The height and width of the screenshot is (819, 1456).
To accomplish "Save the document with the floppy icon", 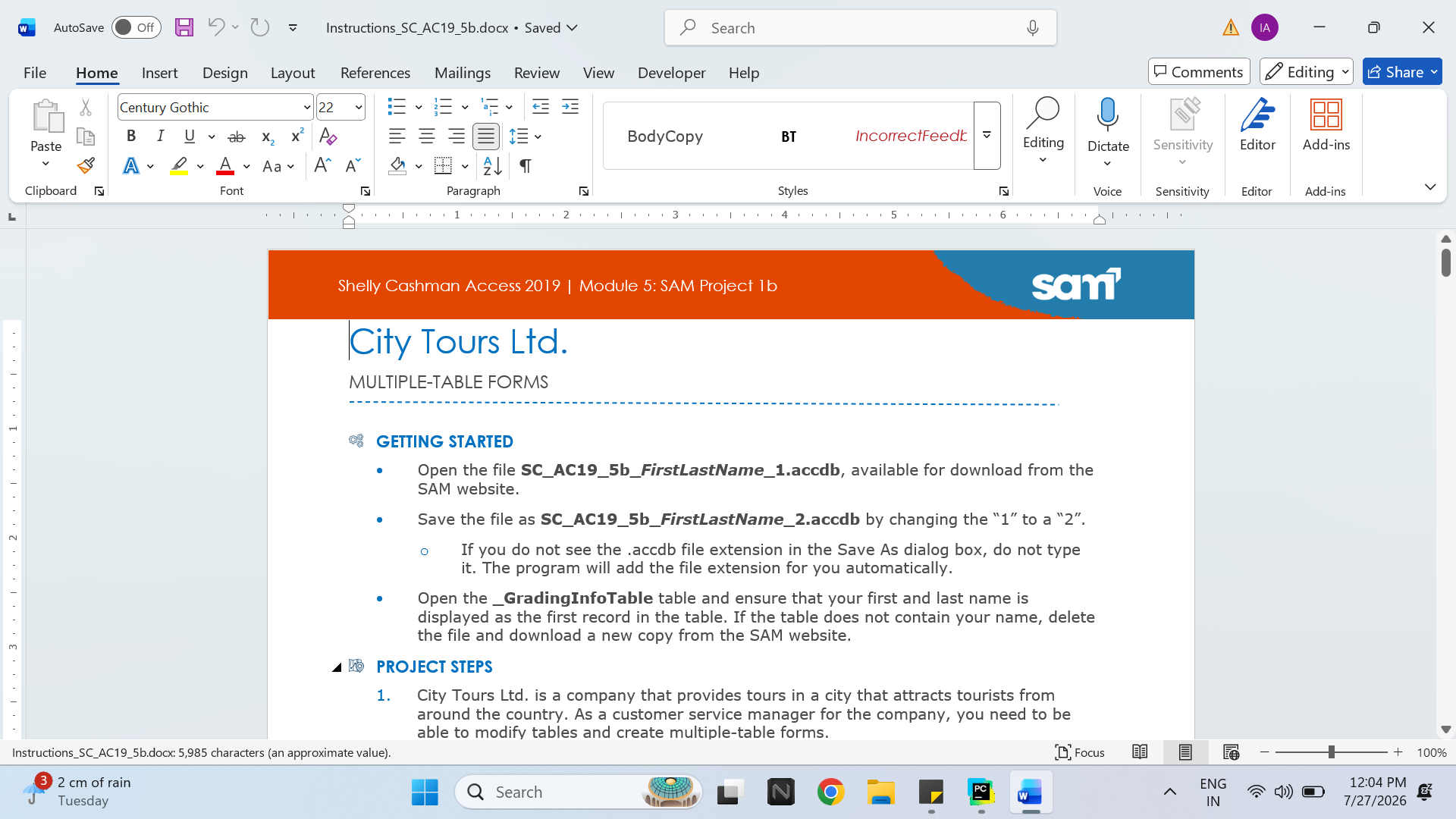I will point(184,27).
